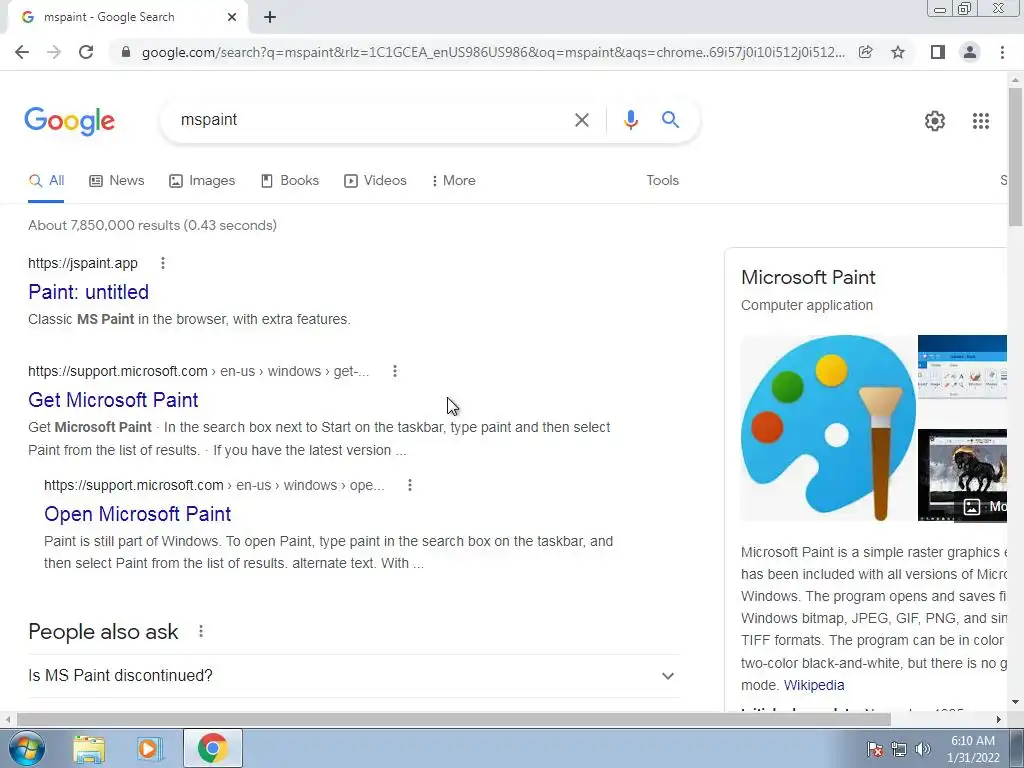Click the horizontal scrollbar thumb

click(453, 720)
